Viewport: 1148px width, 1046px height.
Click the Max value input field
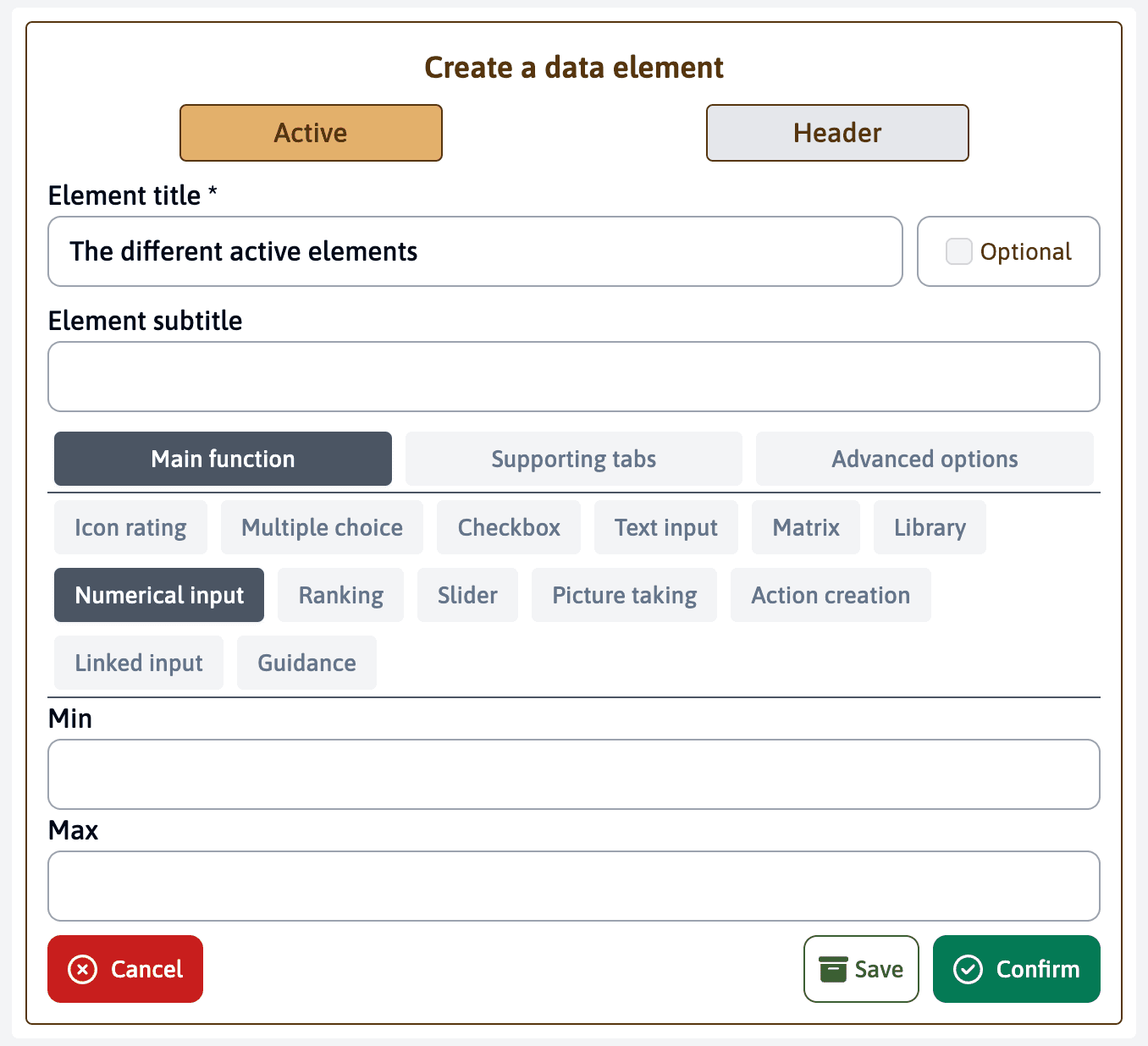click(x=573, y=886)
